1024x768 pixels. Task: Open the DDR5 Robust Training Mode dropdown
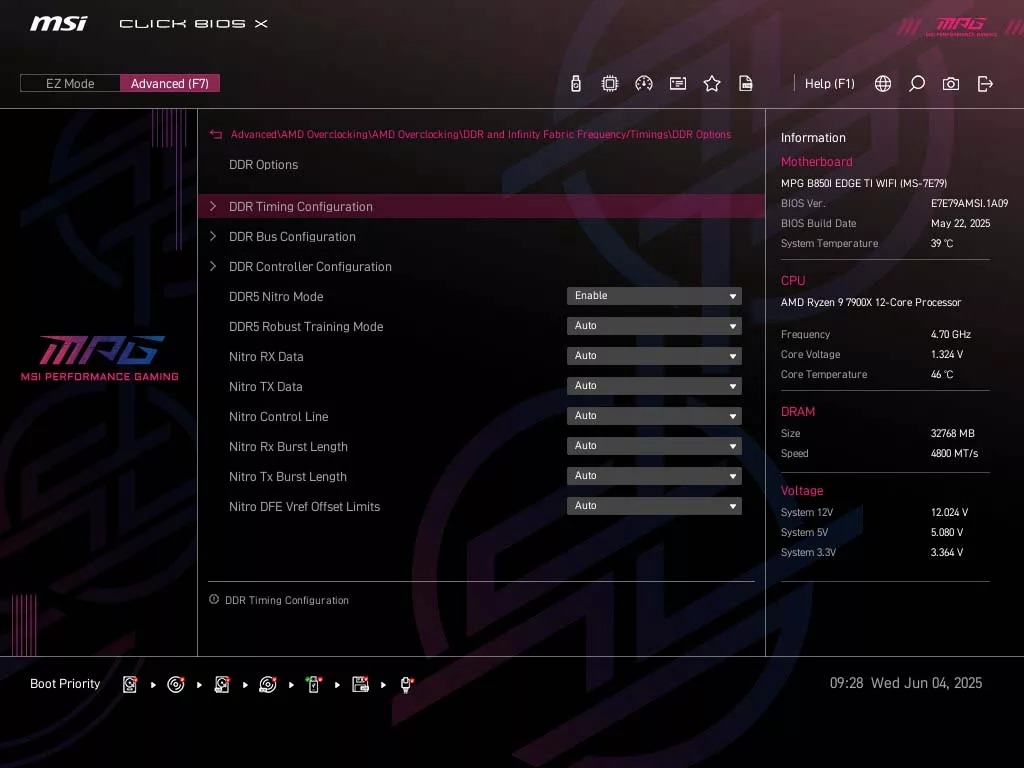654,326
